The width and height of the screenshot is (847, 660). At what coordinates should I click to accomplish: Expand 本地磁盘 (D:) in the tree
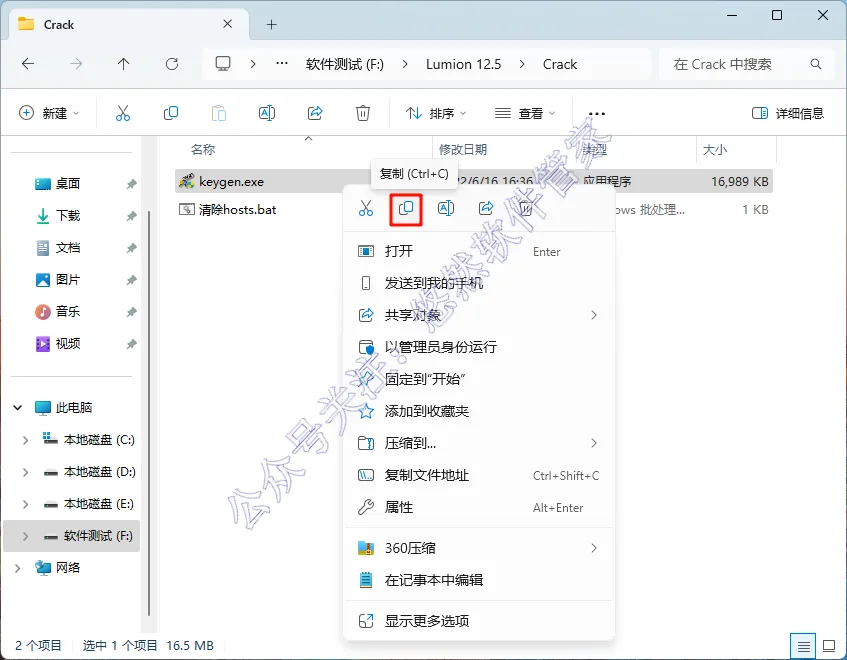click(25, 472)
